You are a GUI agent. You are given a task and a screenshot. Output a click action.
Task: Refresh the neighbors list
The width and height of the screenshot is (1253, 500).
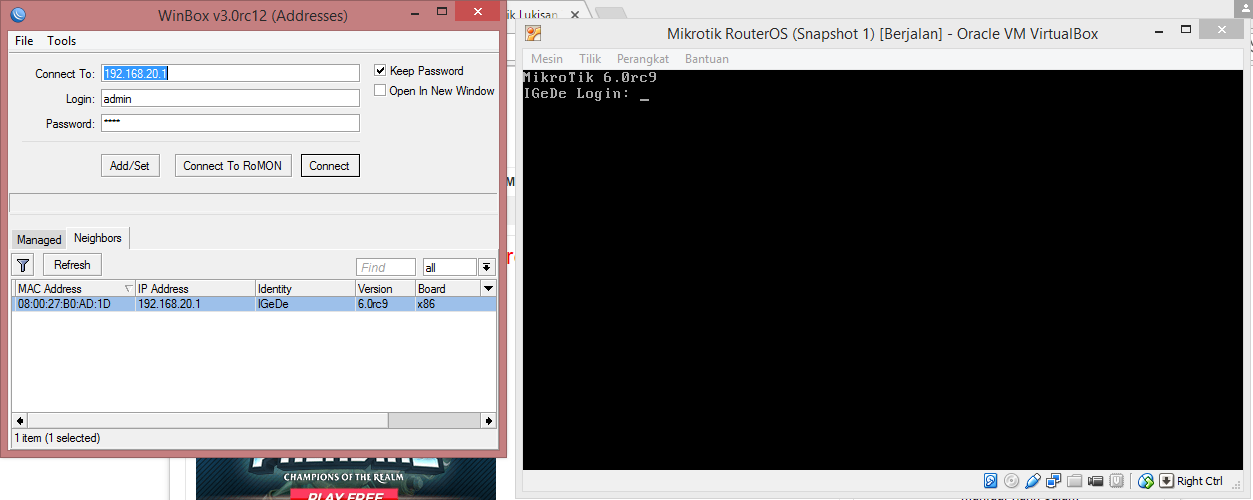[72, 265]
